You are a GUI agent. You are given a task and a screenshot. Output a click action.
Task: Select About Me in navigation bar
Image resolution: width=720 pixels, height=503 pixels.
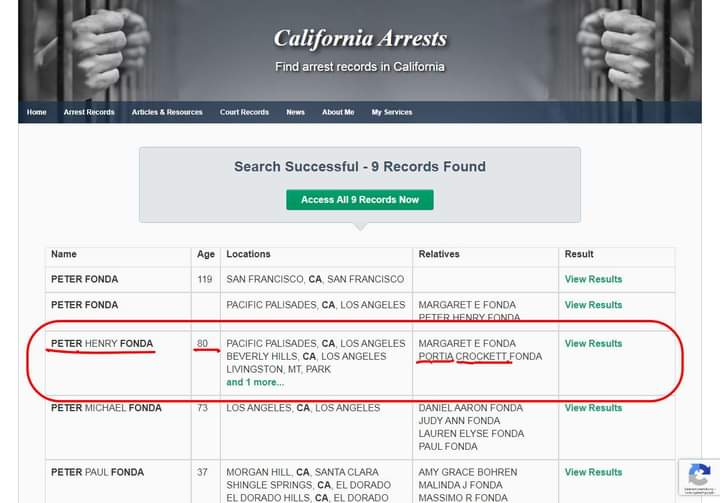click(x=338, y=112)
